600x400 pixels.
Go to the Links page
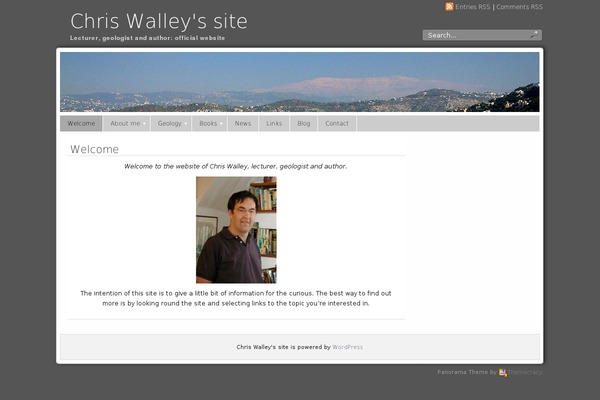point(274,124)
